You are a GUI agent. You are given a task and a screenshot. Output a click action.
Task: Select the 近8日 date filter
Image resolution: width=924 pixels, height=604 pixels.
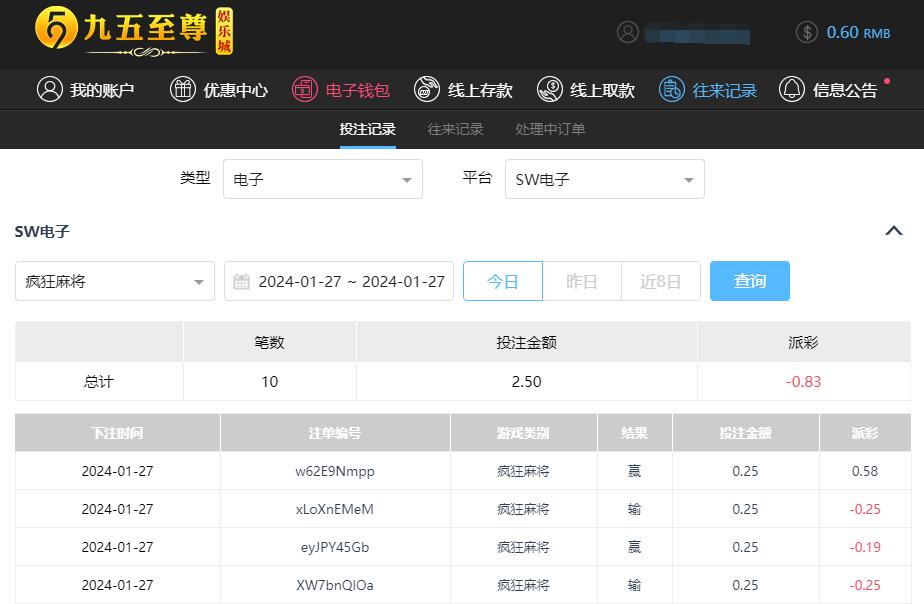coord(661,281)
